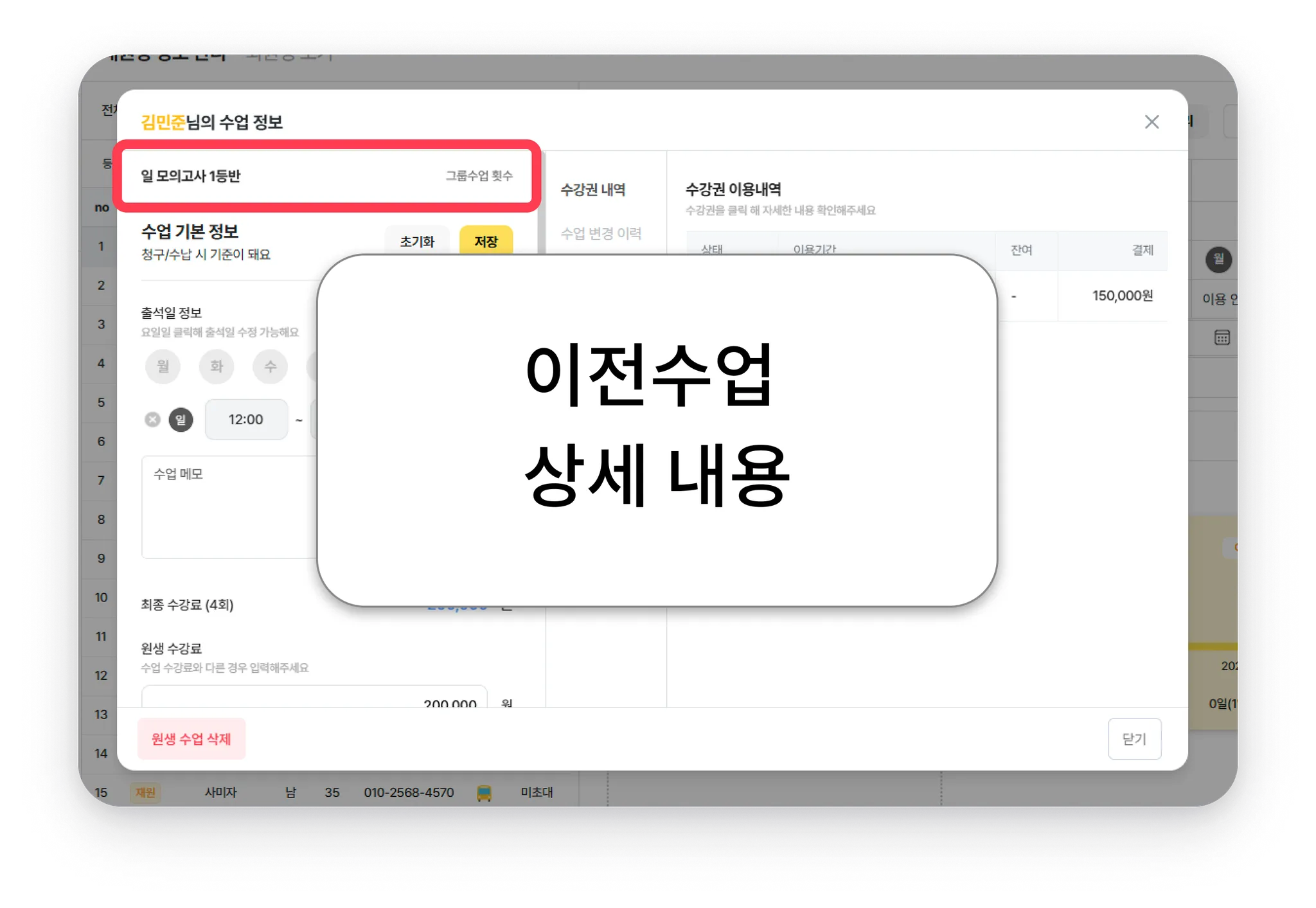Toggle Tuesday (화) attendance day
The height and width of the screenshot is (908, 1316).
[x=217, y=366]
